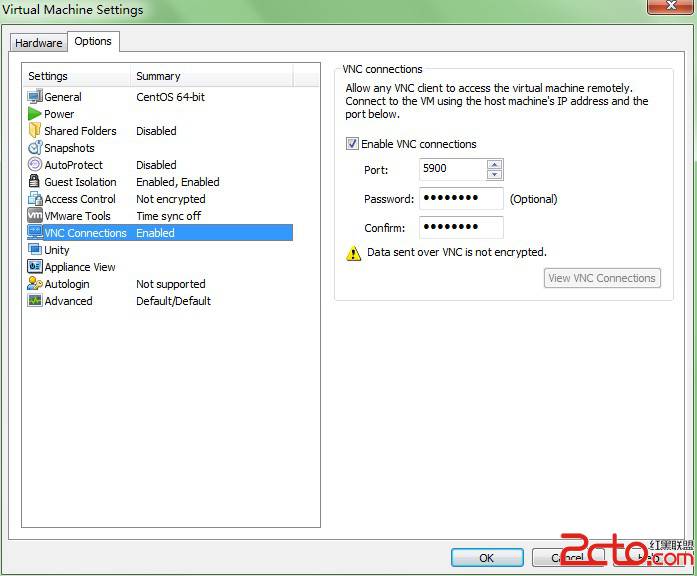Select the AutoProtect row label
This screenshot has height=576, width=697.
click(73, 165)
